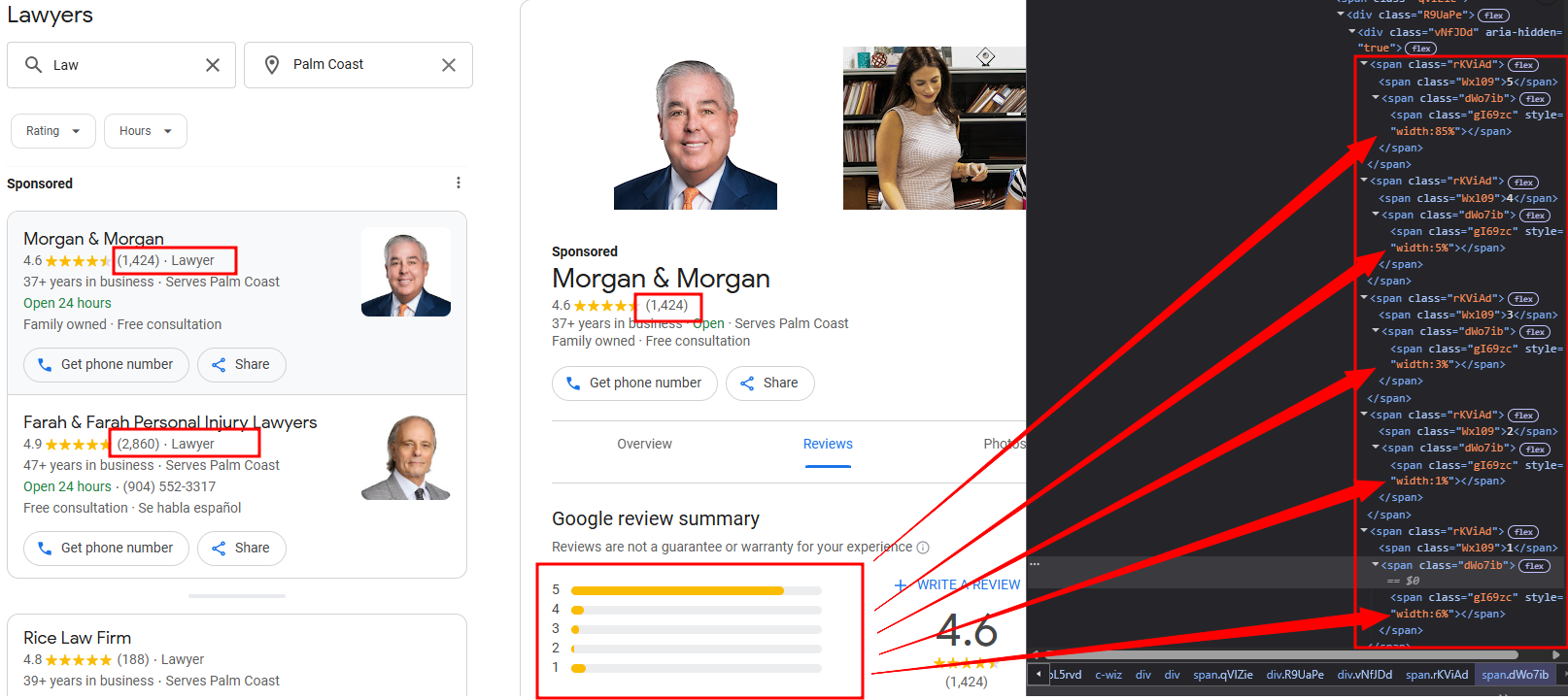Collapse the div.R9UaPe node in DevTools
The width and height of the screenshot is (1568, 700).
(1341, 15)
